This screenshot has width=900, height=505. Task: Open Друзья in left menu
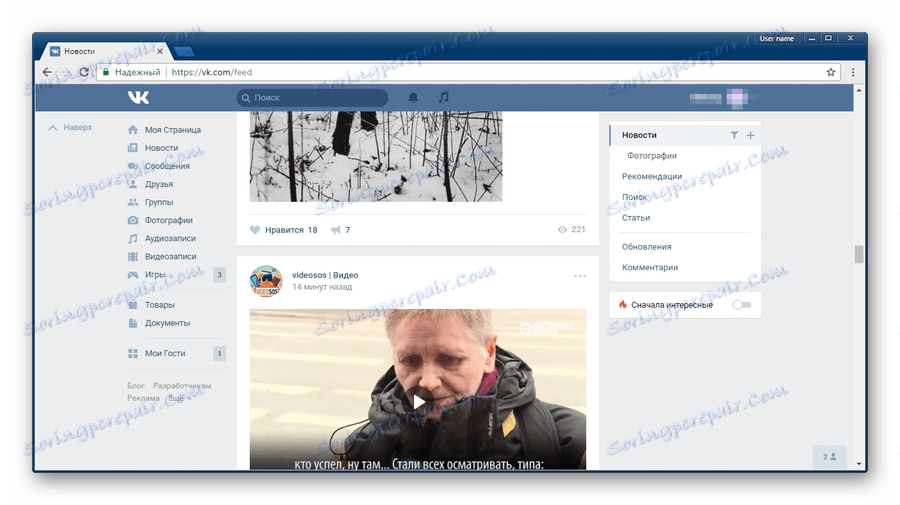159,184
